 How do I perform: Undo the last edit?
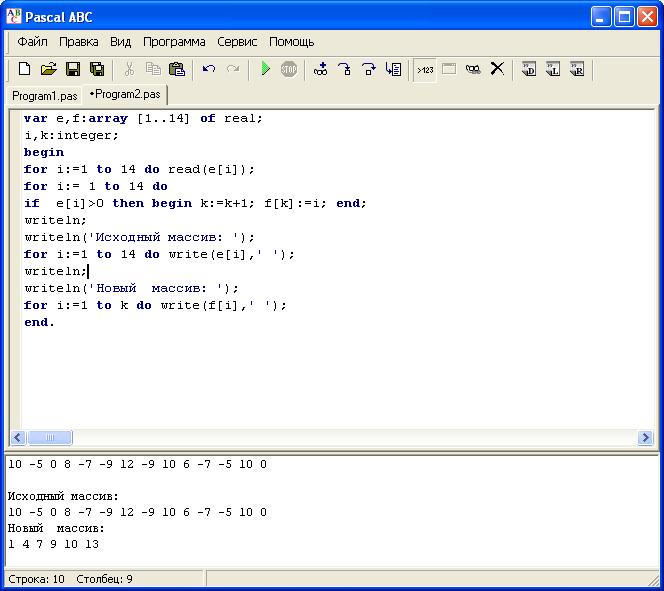click(x=209, y=69)
